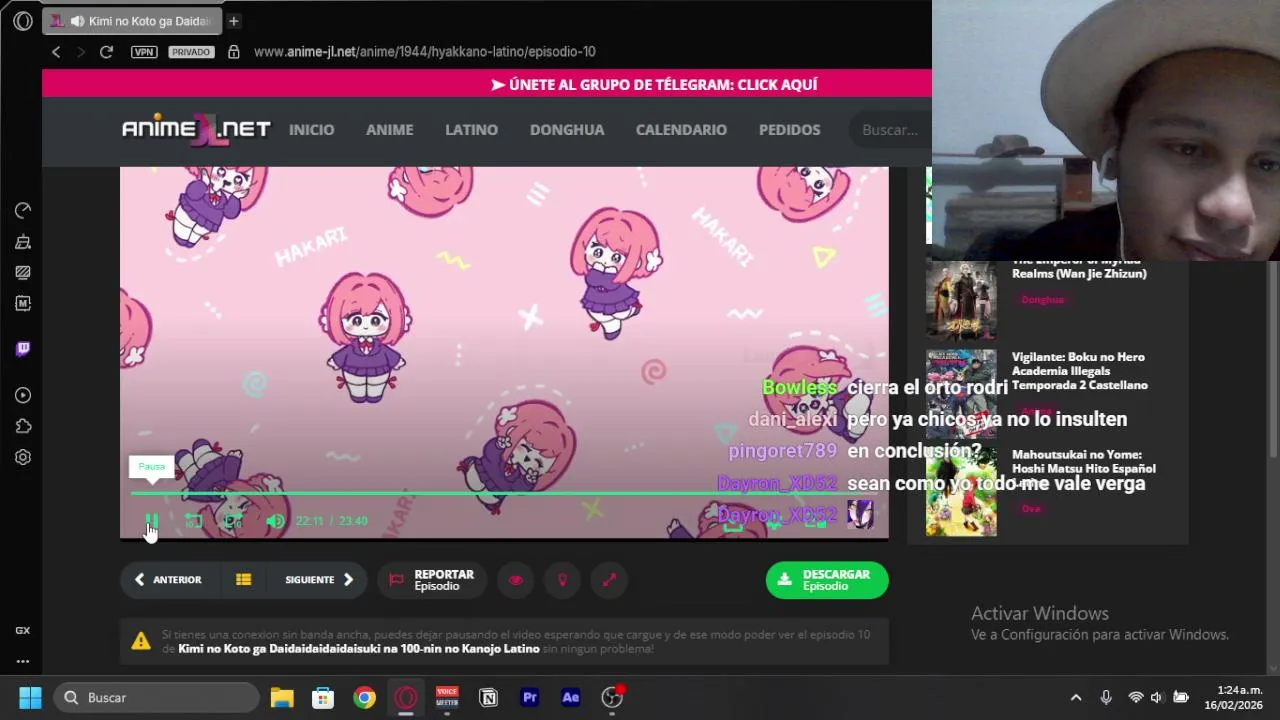Go to the SIGUIENTE next episode

[319, 580]
